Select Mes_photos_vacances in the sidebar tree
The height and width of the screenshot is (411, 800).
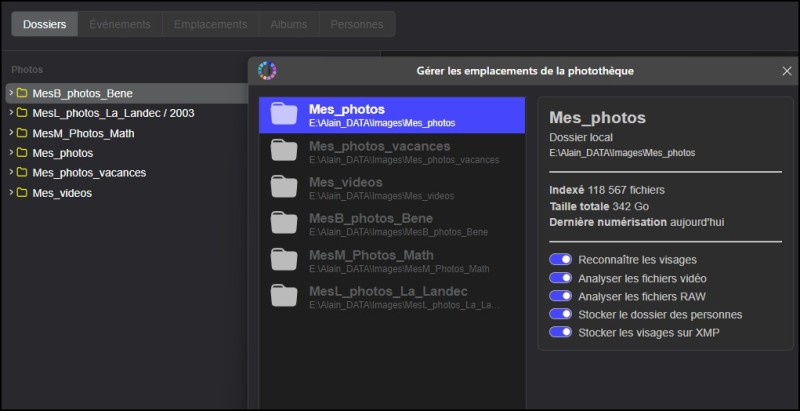[89, 173]
